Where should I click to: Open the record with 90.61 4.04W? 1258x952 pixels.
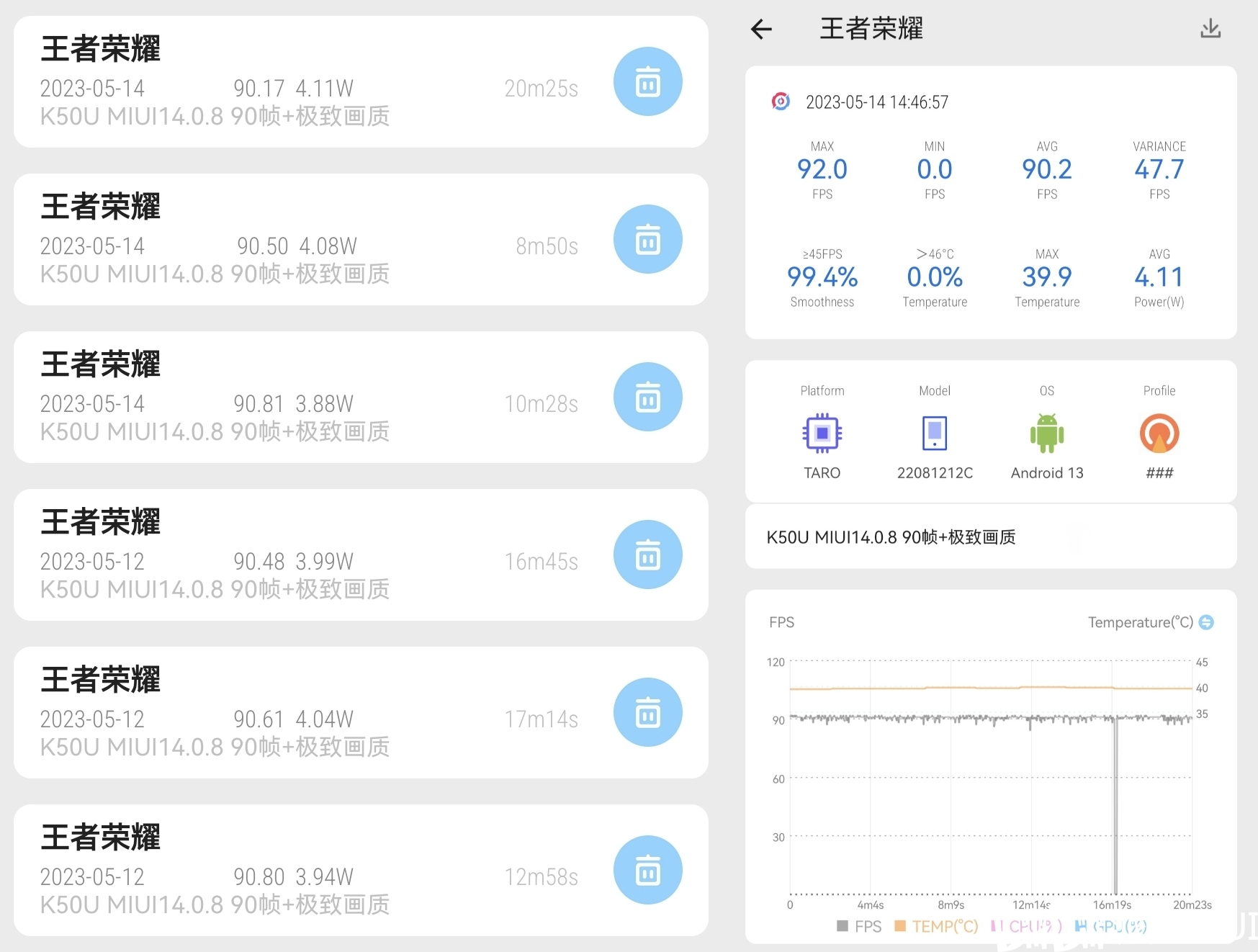tap(361, 713)
